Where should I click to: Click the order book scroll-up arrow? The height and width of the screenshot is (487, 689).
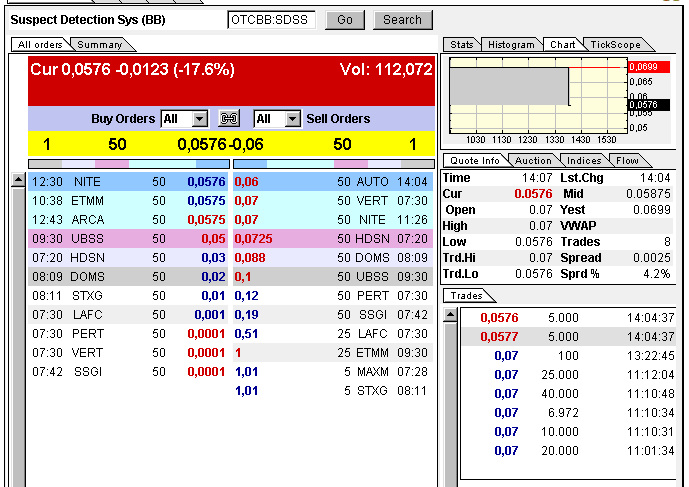pos(18,181)
